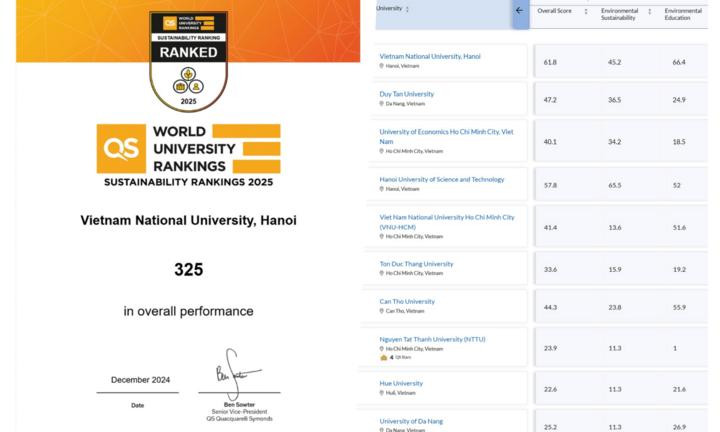Screen dimensions: 720x432
Task: Select environmental education value 18.5
Action: (x=679, y=142)
